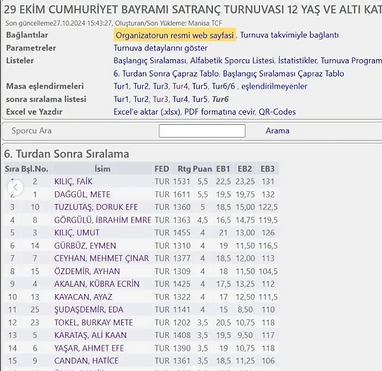Image resolution: width=382 pixels, height=371 pixels.
Task: Click the EB1 column header
Action: click(223, 169)
